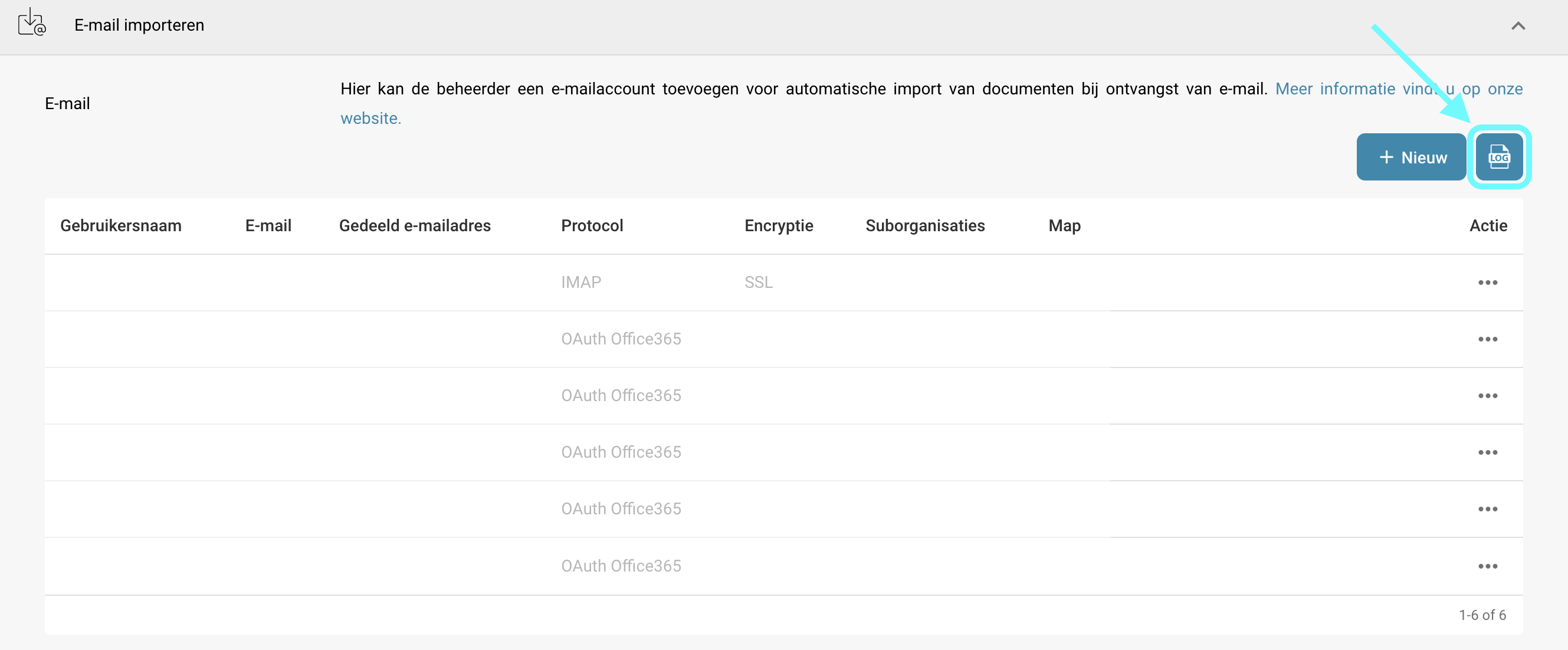Open actions menu for last OAuth Office365 row

[1487, 566]
